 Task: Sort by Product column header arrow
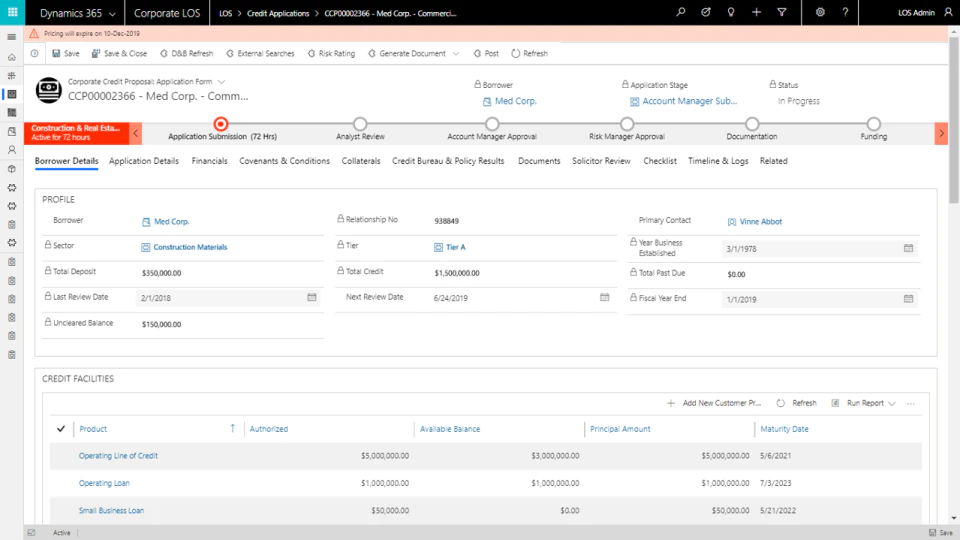click(x=233, y=429)
